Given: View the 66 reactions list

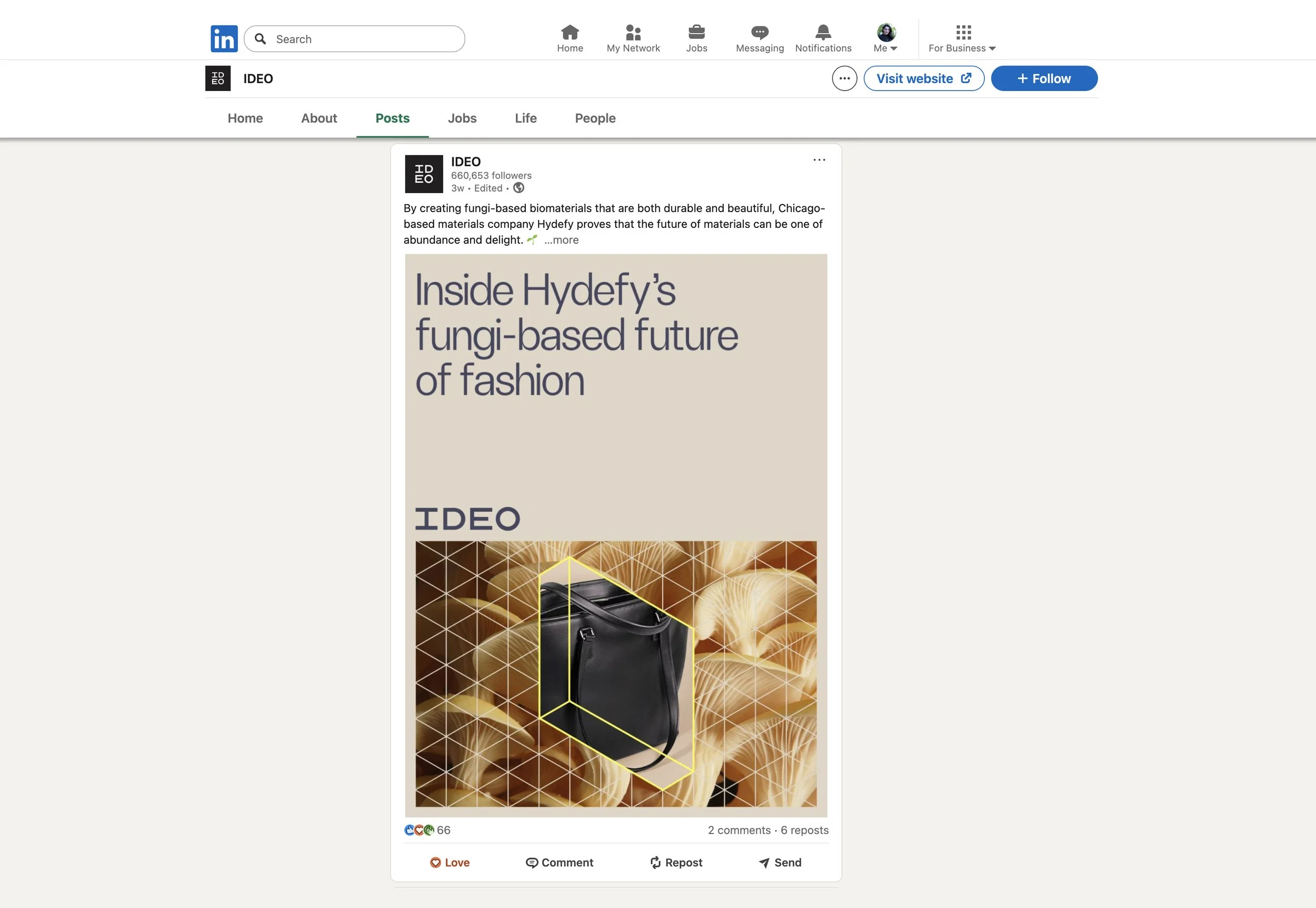Looking at the screenshot, I should point(444,830).
